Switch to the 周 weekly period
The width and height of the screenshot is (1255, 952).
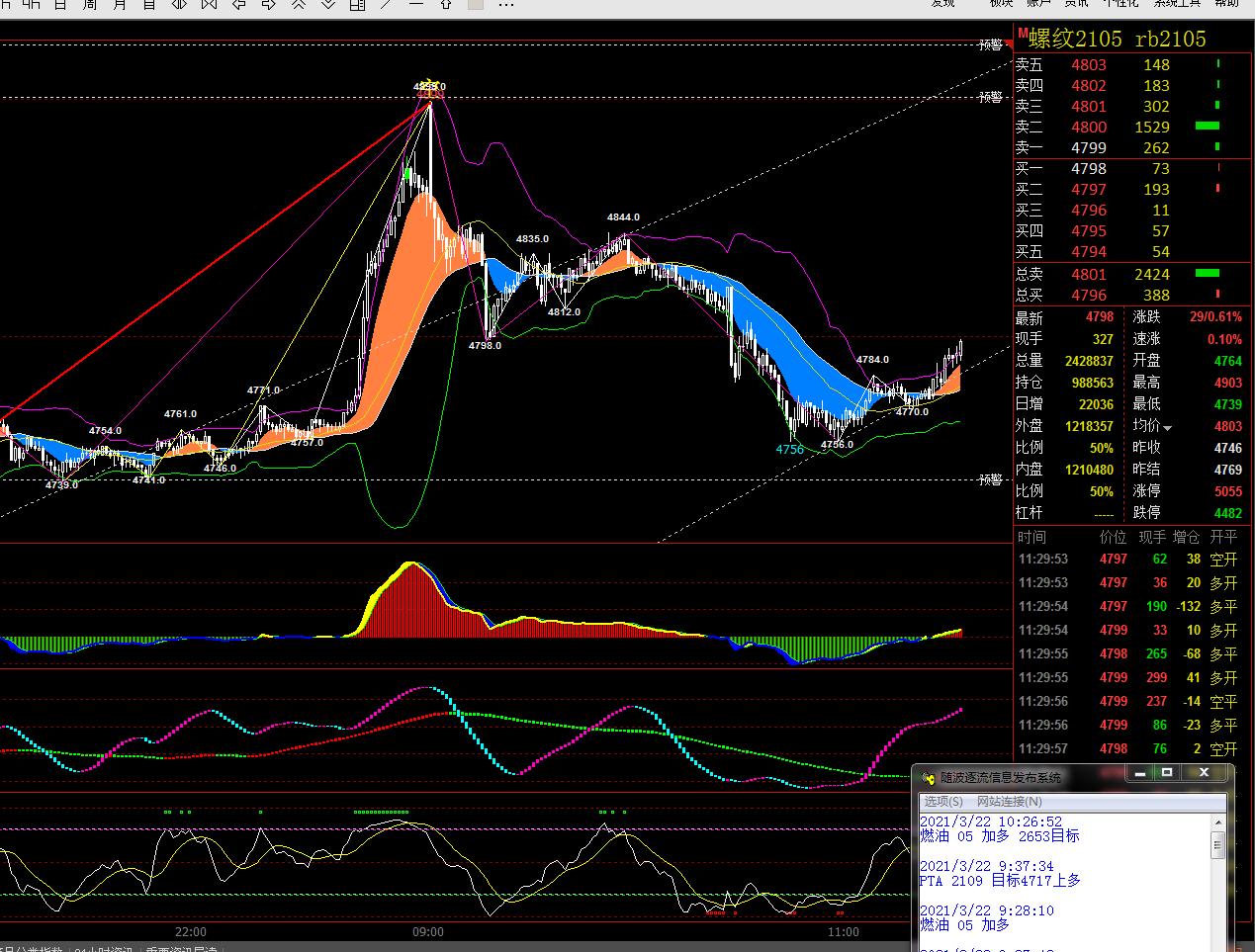point(90,4)
